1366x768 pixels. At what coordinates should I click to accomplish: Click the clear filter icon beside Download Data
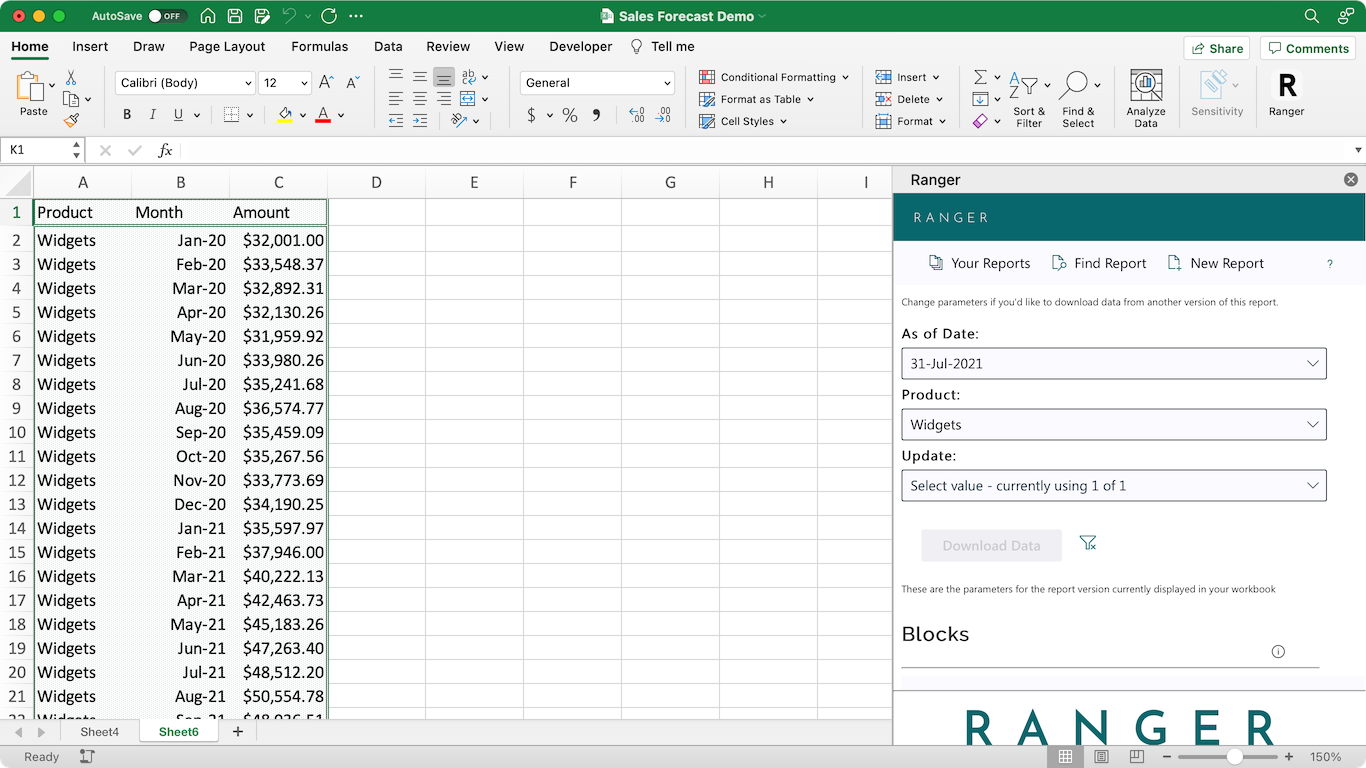1088,543
